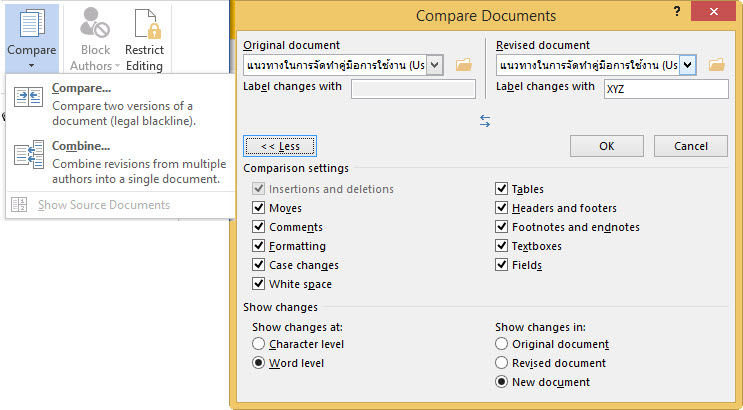Choose Compare... from the menu
This screenshot has width=743, height=410.
(80, 88)
